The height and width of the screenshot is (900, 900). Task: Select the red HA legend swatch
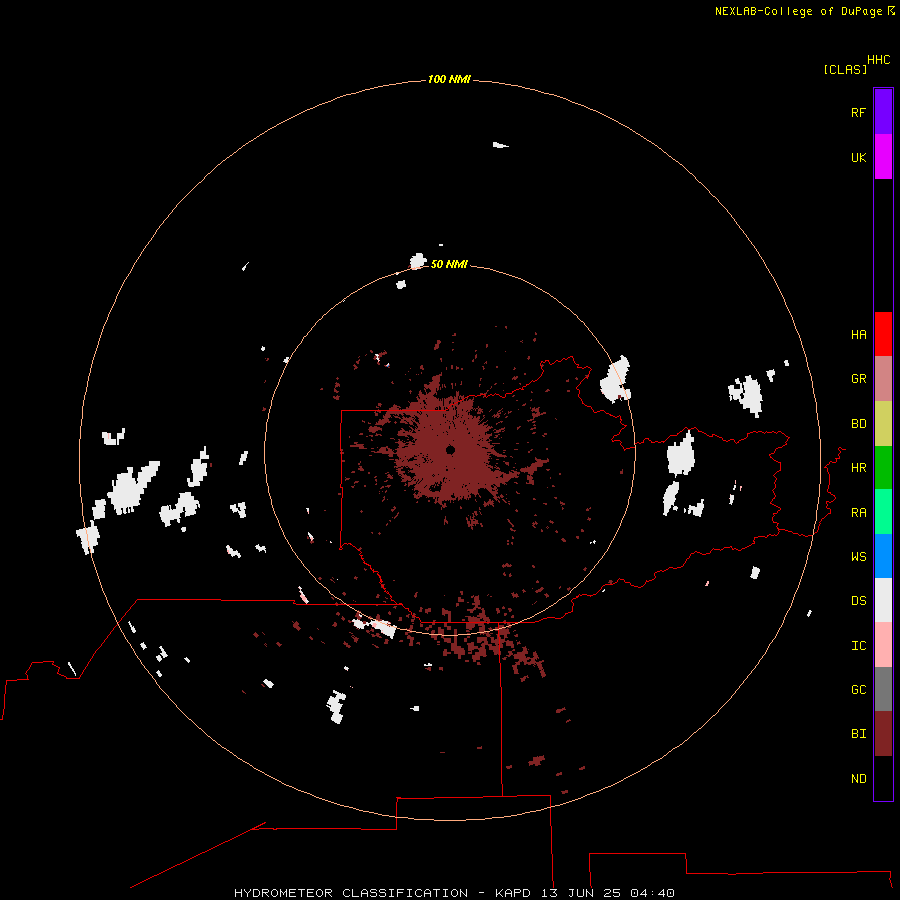883,334
